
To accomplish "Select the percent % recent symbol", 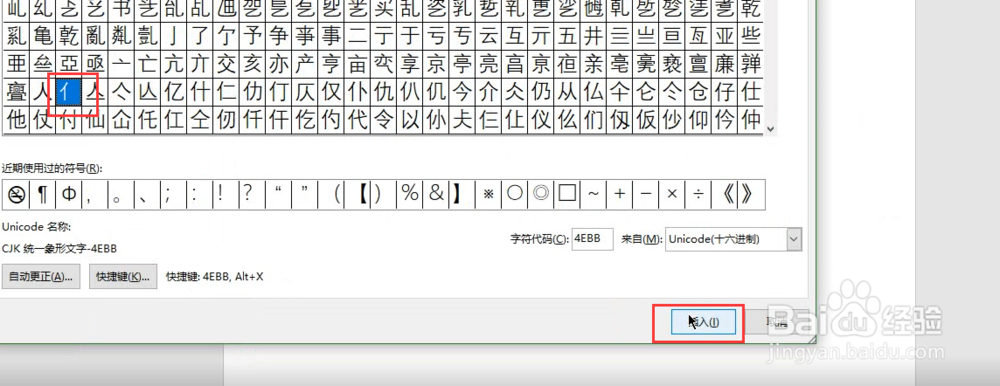I will (x=409, y=195).
